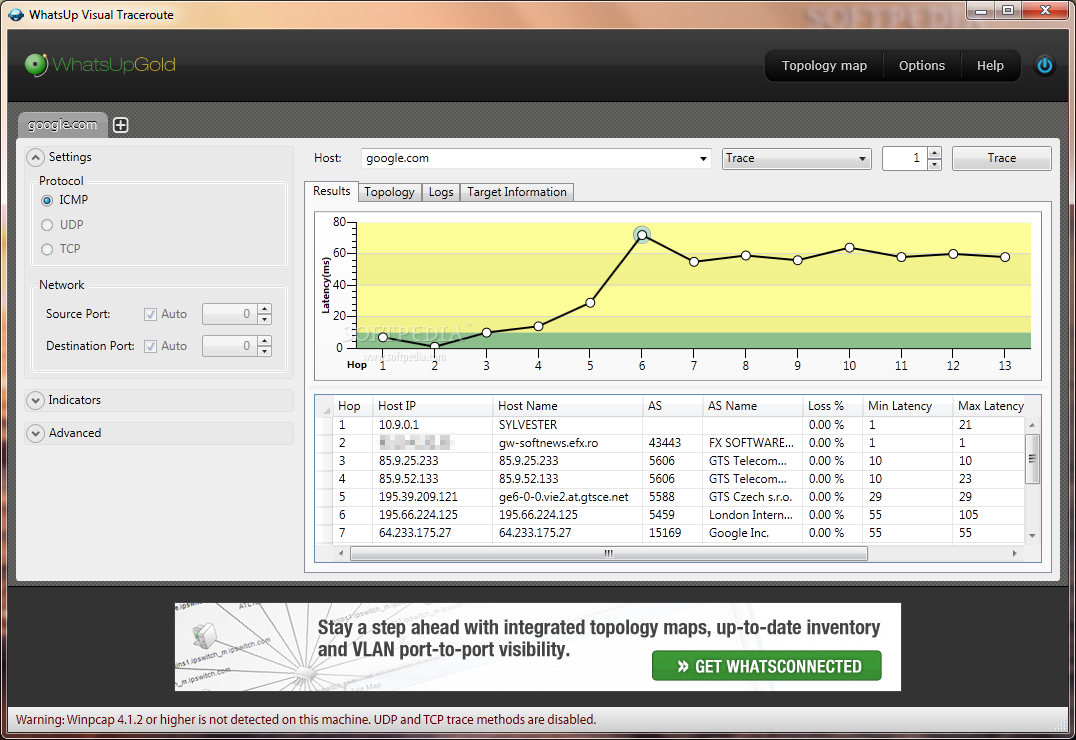1076x740 pixels.
Task: Click the Source Port input field
Action: click(x=230, y=314)
